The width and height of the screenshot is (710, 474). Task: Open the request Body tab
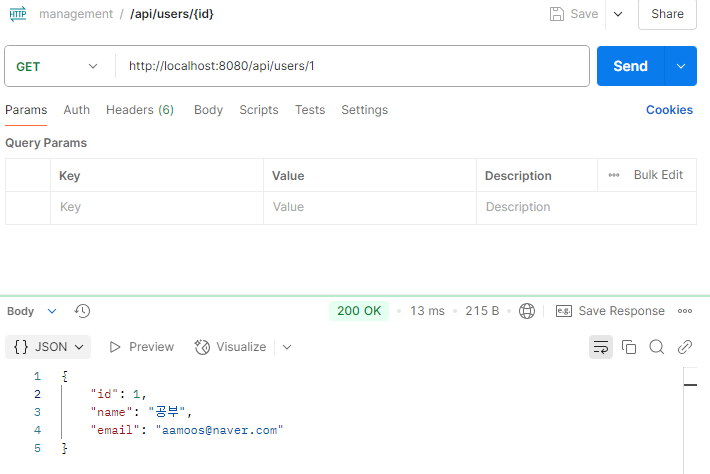[x=208, y=110]
